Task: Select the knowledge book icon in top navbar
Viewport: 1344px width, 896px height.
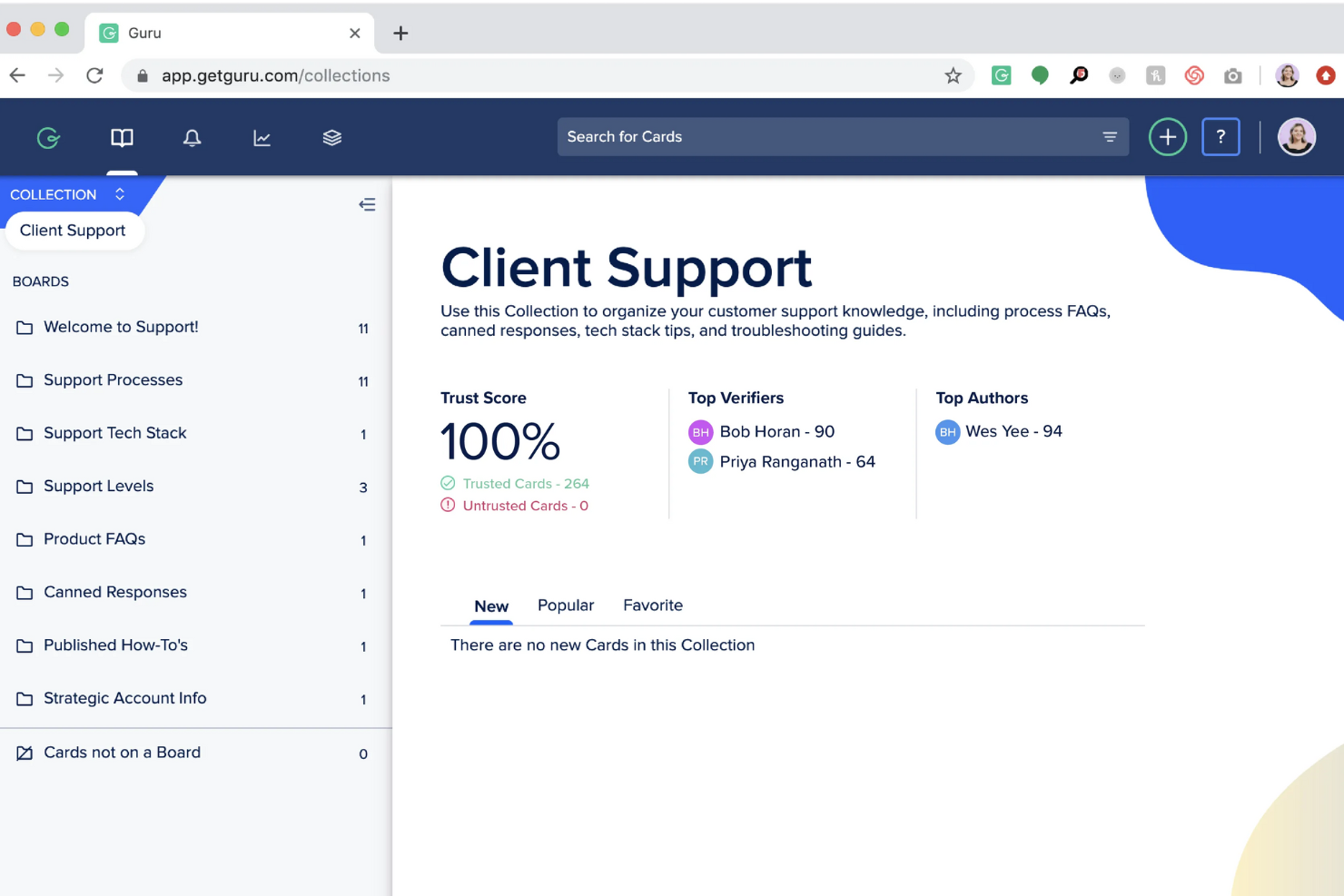Action: coord(122,137)
